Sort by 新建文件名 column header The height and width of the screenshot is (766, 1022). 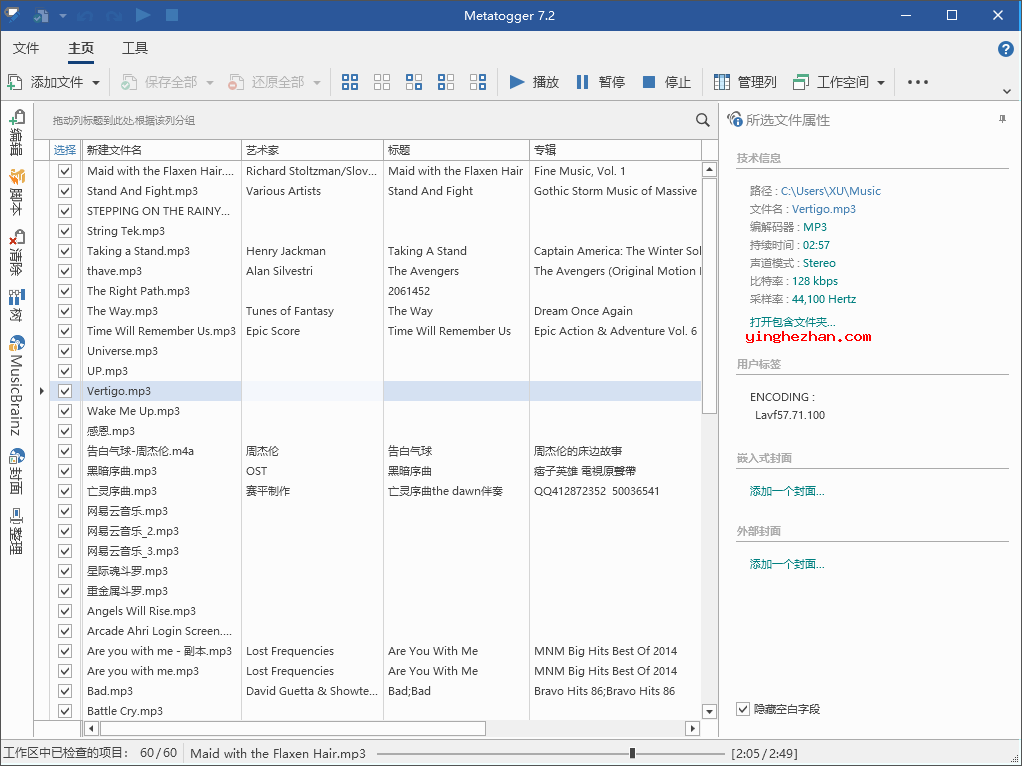[x=162, y=150]
